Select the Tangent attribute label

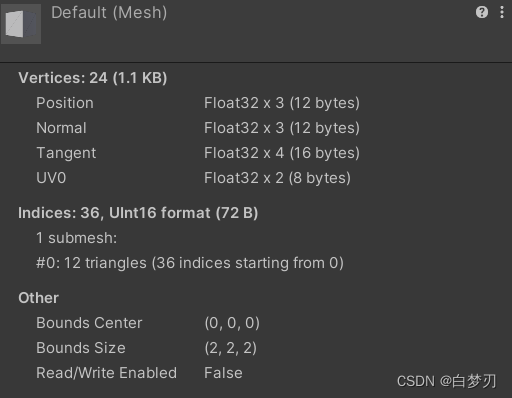point(66,153)
